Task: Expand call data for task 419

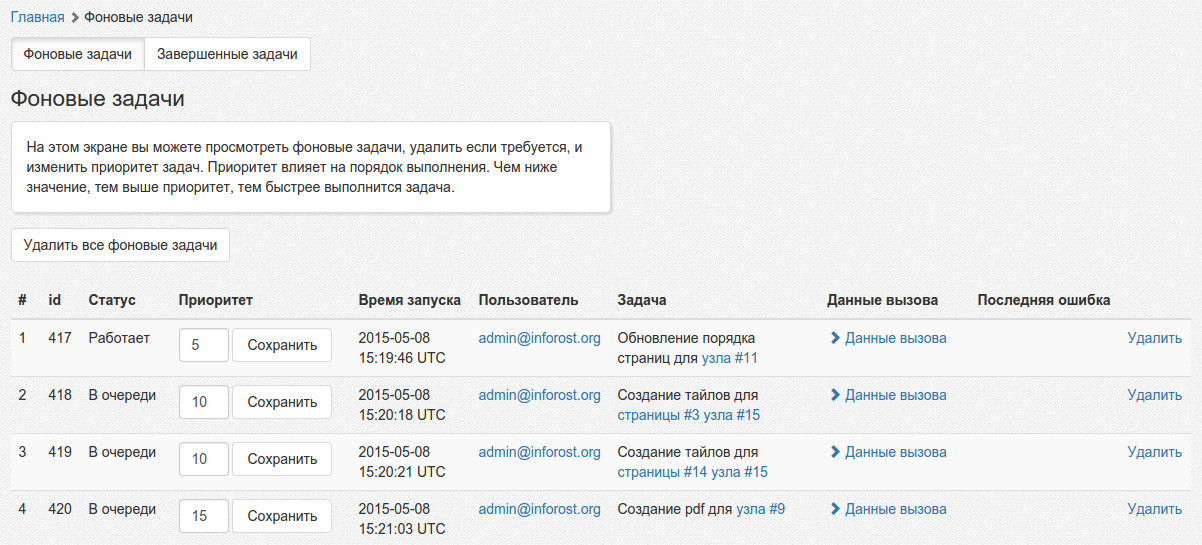Action: [888, 452]
